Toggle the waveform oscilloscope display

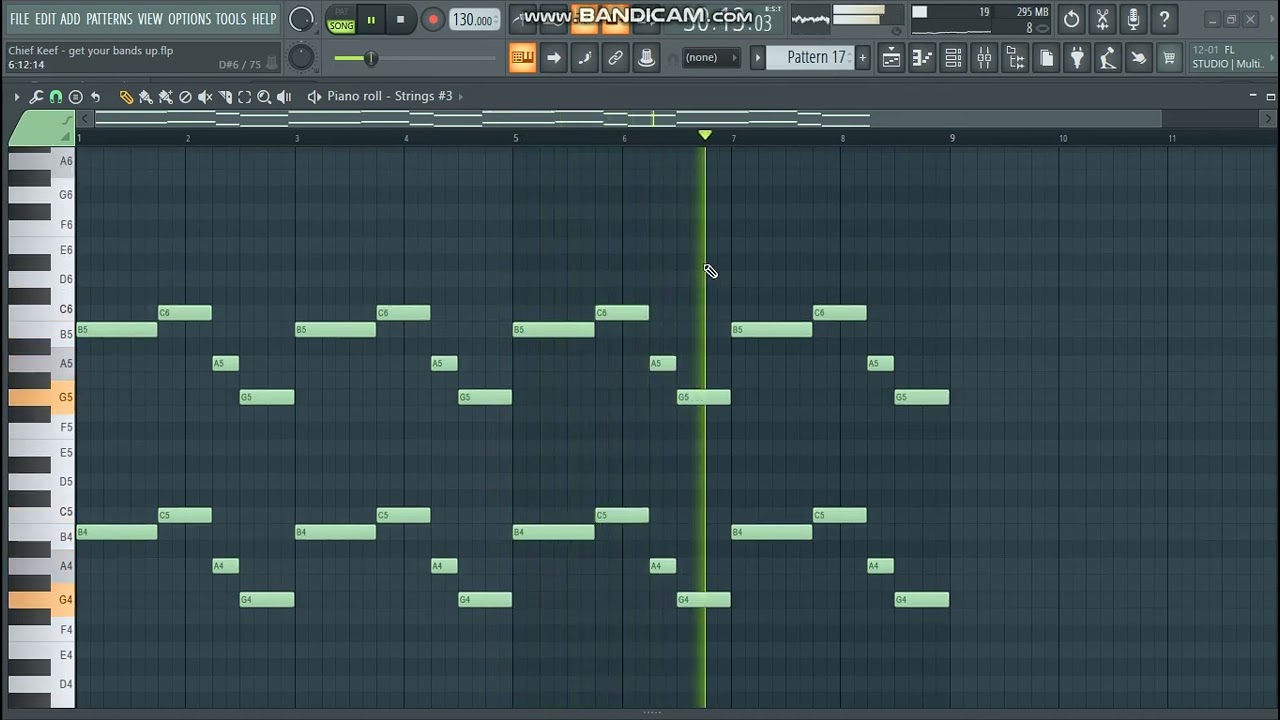[x=810, y=19]
